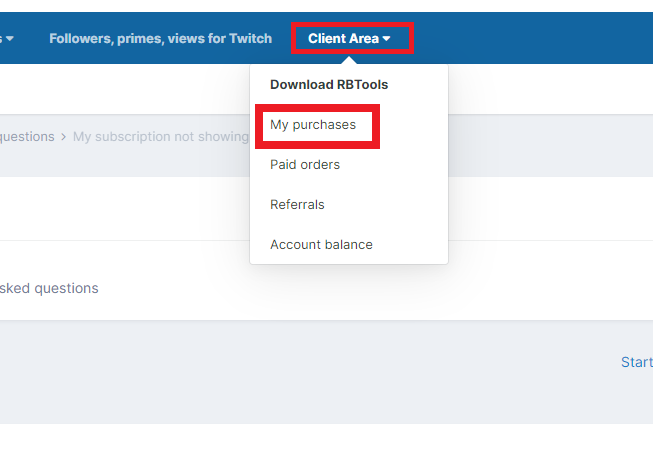Open Followers, primes, views for Twitch

(160, 39)
